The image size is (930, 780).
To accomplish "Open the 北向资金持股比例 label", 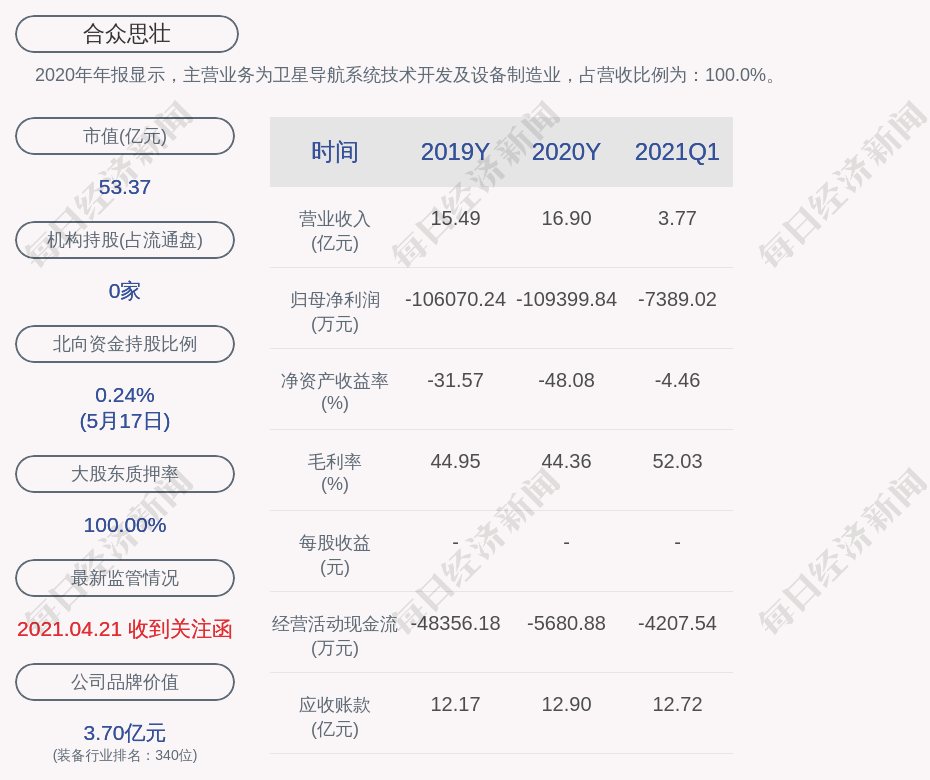I will click(125, 344).
